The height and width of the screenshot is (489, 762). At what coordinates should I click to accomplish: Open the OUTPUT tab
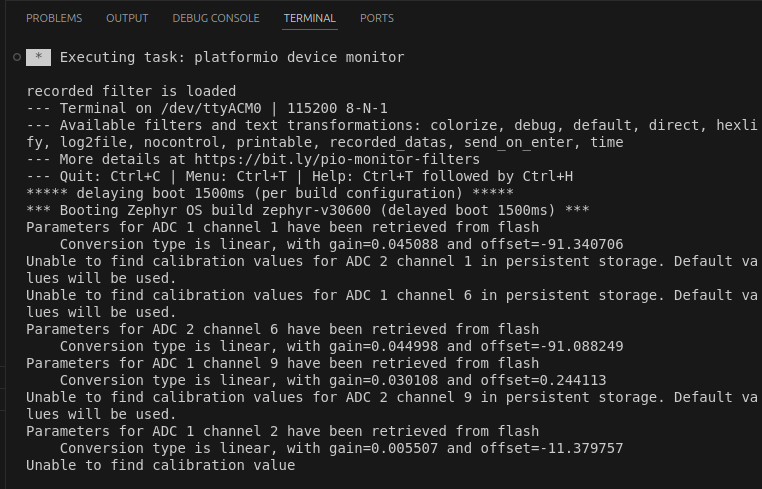point(127,18)
